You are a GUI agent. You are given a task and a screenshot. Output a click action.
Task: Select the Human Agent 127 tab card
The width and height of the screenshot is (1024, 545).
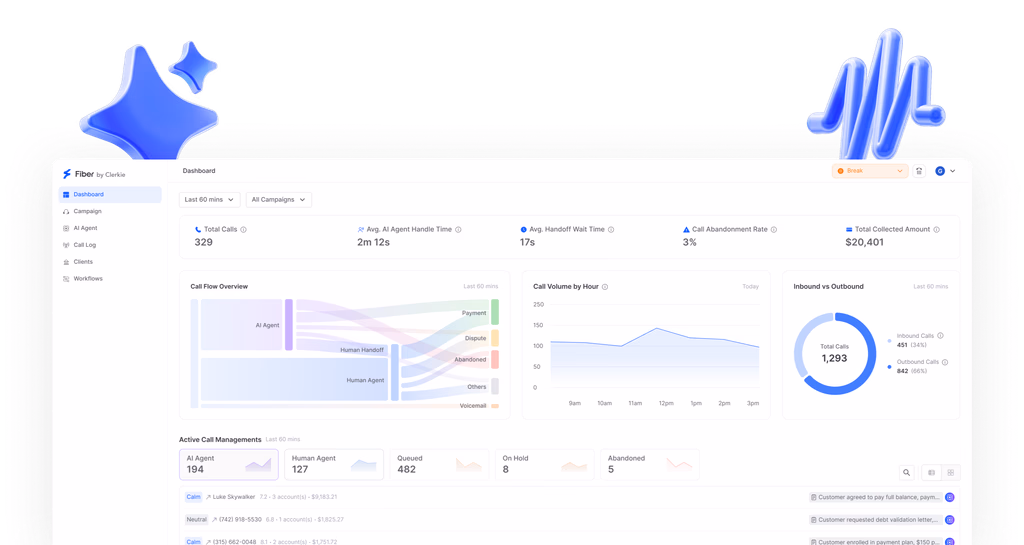tap(334, 464)
